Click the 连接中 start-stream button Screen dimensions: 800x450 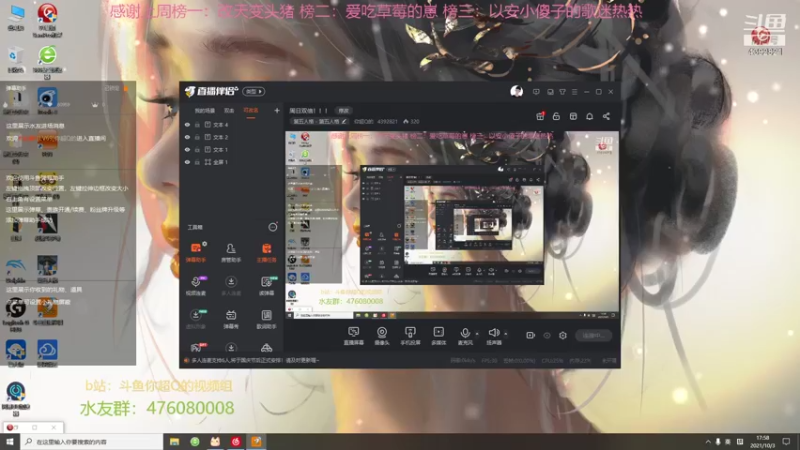coord(593,335)
